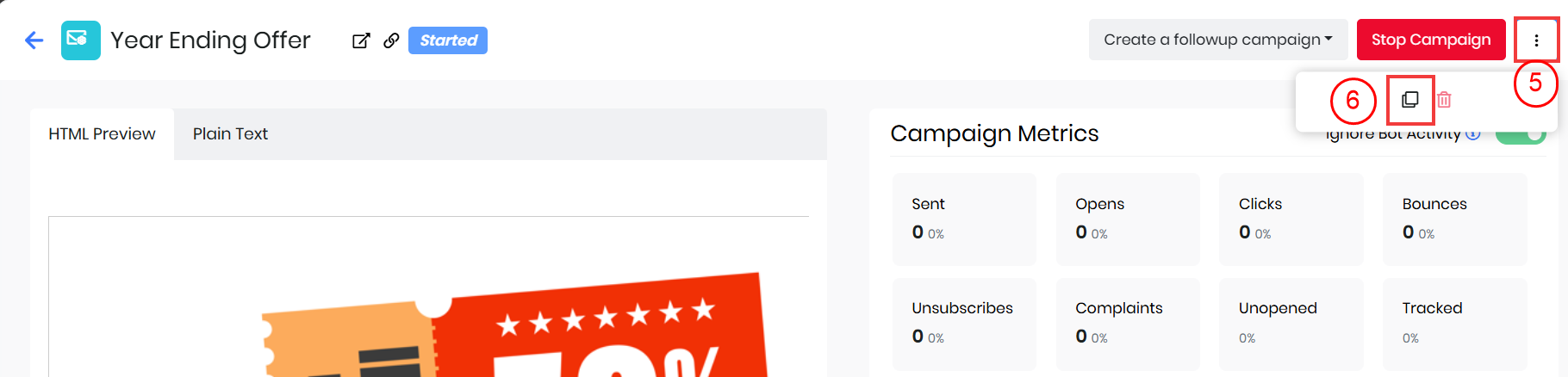Toggle the Ignore Bot Activity switch
Image resolution: width=1568 pixels, height=377 pixels.
[1521, 135]
